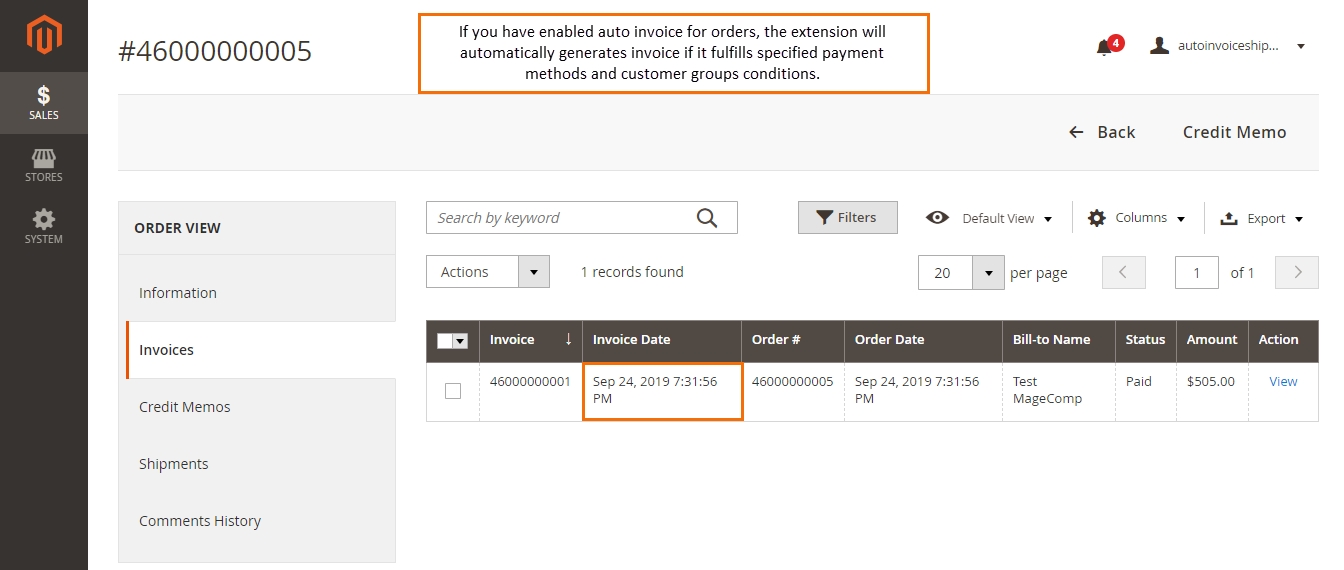Screen dimensions: 1344x570
Task: Click the Filters button
Action: click(x=847, y=218)
